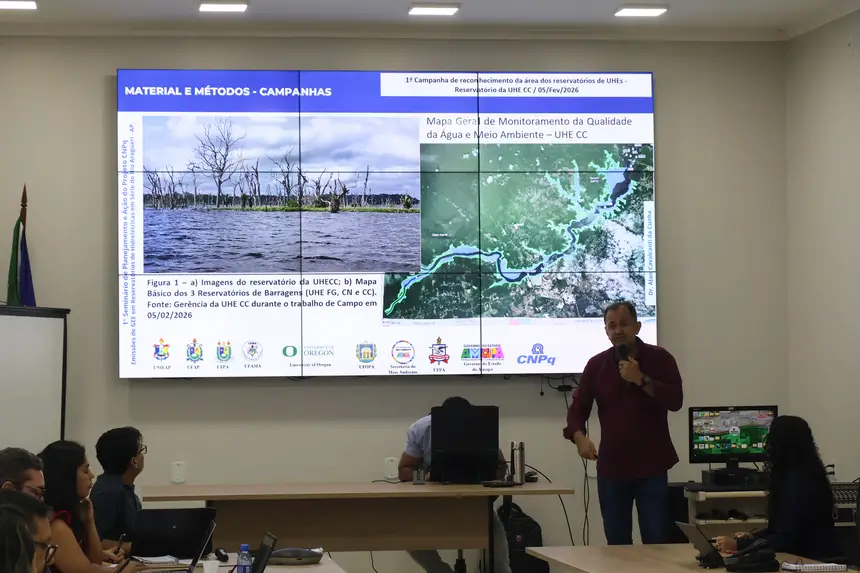Select the 'Material e Métodos - Campanhas' slide title
The width and height of the screenshot is (860, 573).
[x=227, y=91]
